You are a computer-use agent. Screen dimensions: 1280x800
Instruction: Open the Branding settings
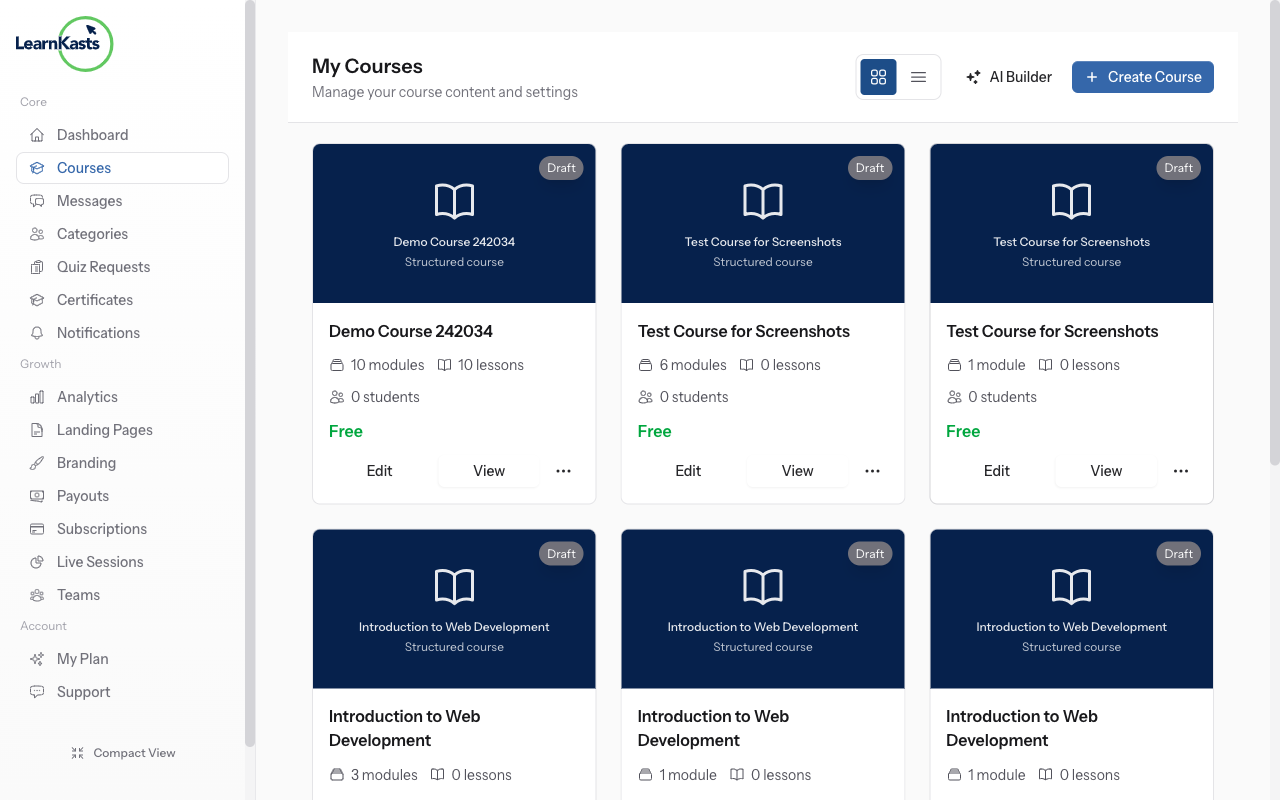(x=84, y=462)
